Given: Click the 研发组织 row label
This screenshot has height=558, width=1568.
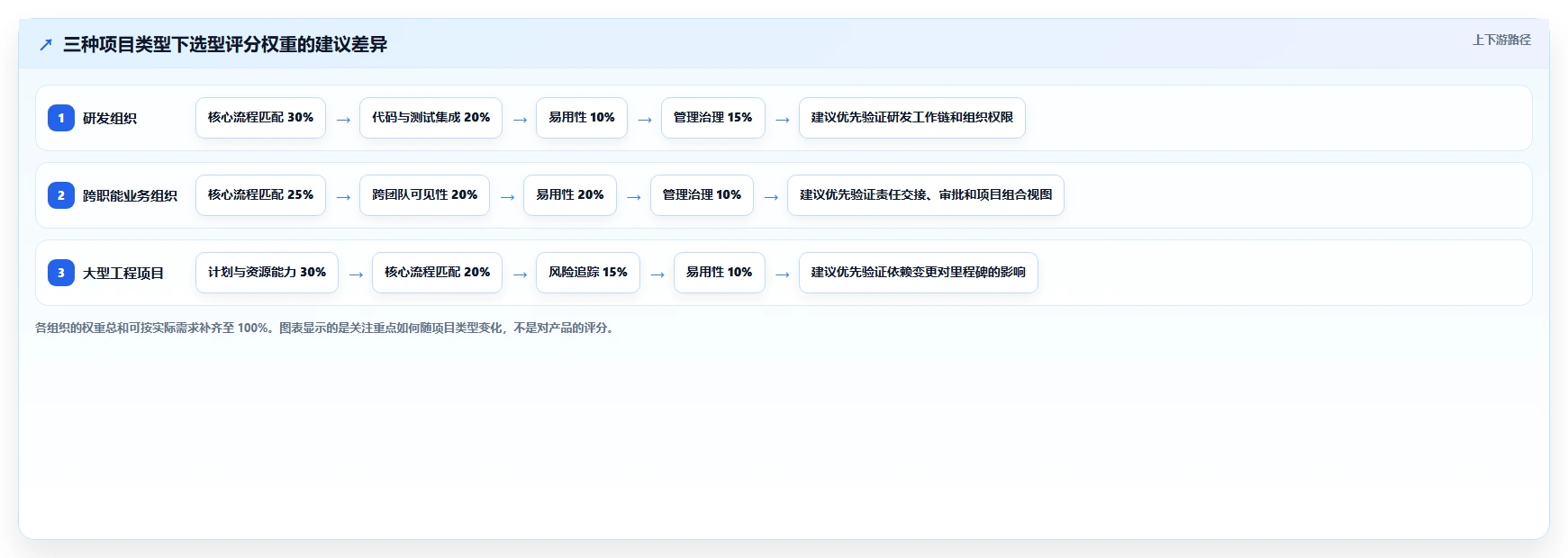Looking at the screenshot, I should coord(110,118).
